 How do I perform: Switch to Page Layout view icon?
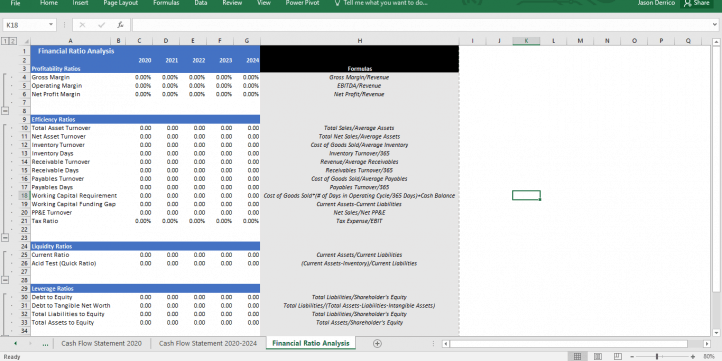click(x=598, y=356)
